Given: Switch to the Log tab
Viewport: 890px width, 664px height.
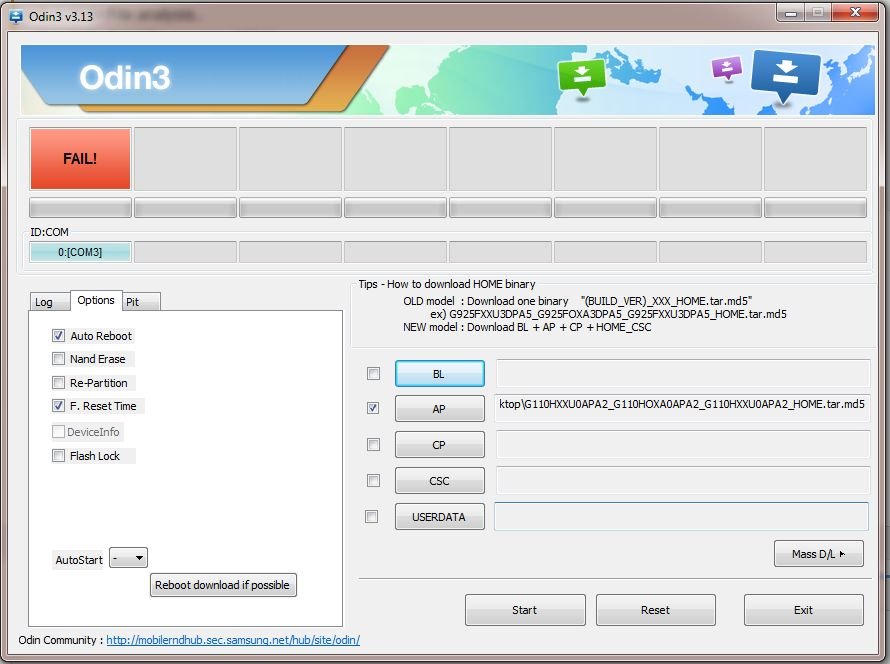Looking at the screenshot, I should coord(49,302).
